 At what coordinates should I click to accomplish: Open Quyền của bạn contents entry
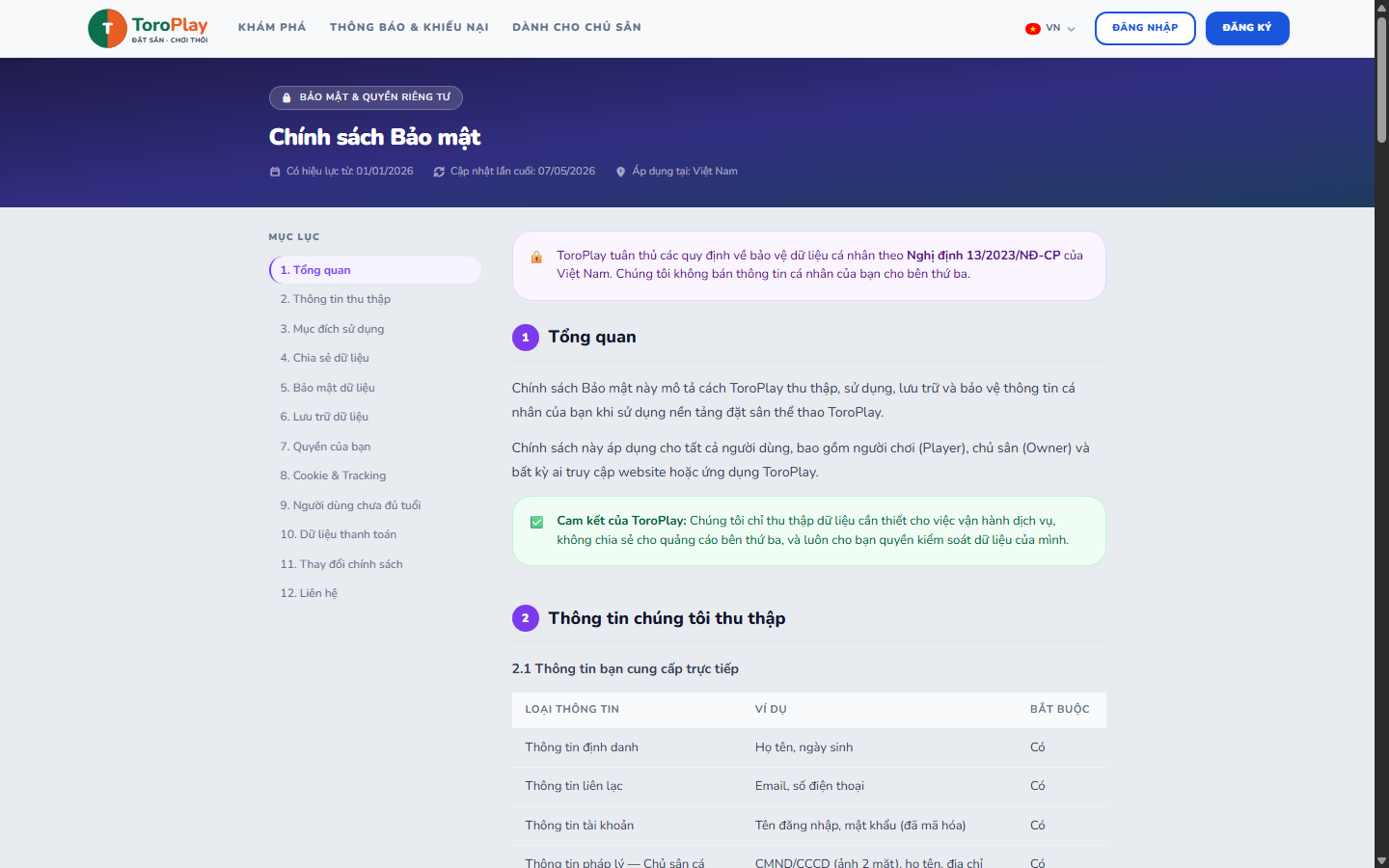[x=325, y=447]
